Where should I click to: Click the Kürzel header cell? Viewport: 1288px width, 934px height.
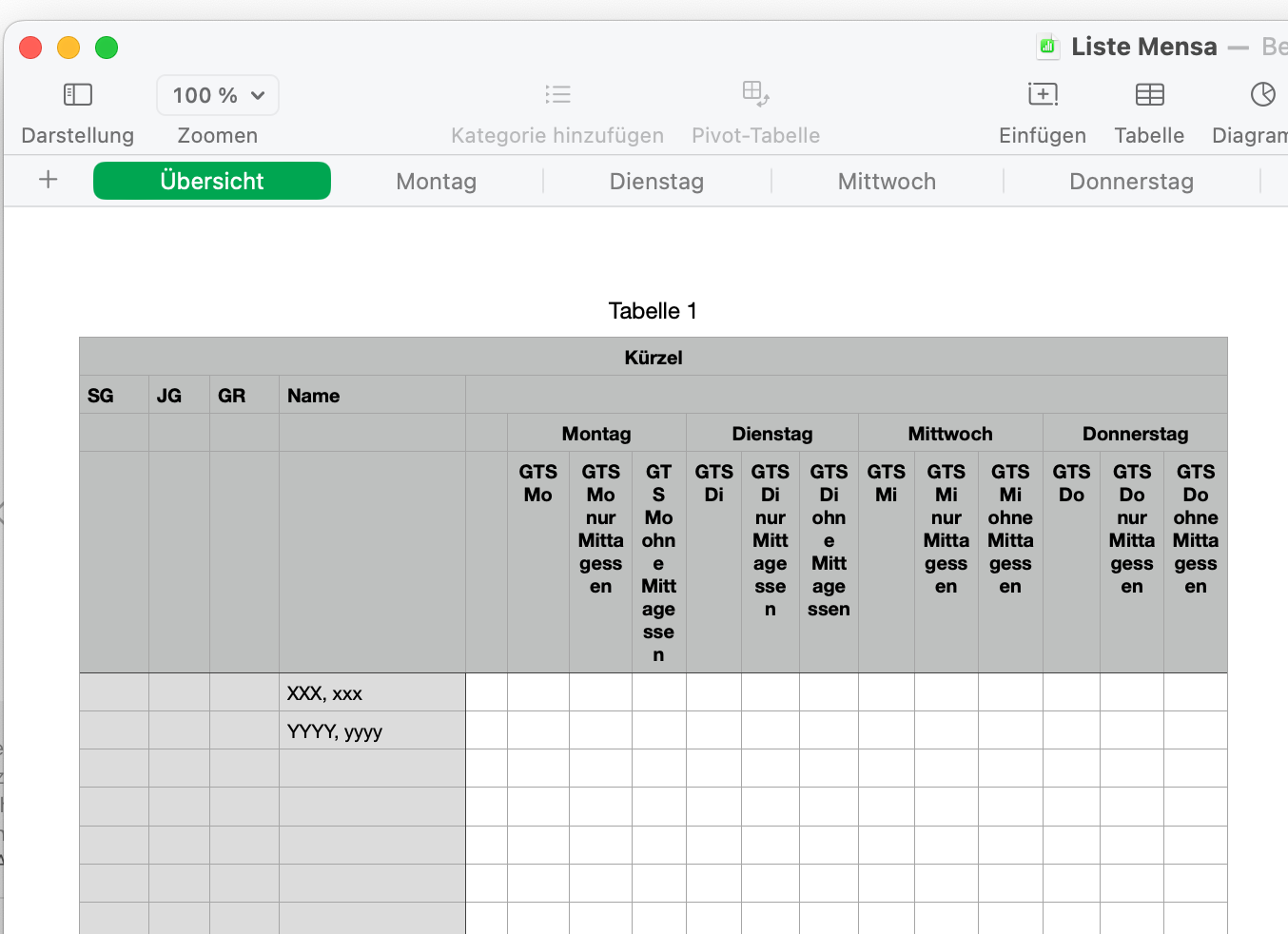coord(653,358)
